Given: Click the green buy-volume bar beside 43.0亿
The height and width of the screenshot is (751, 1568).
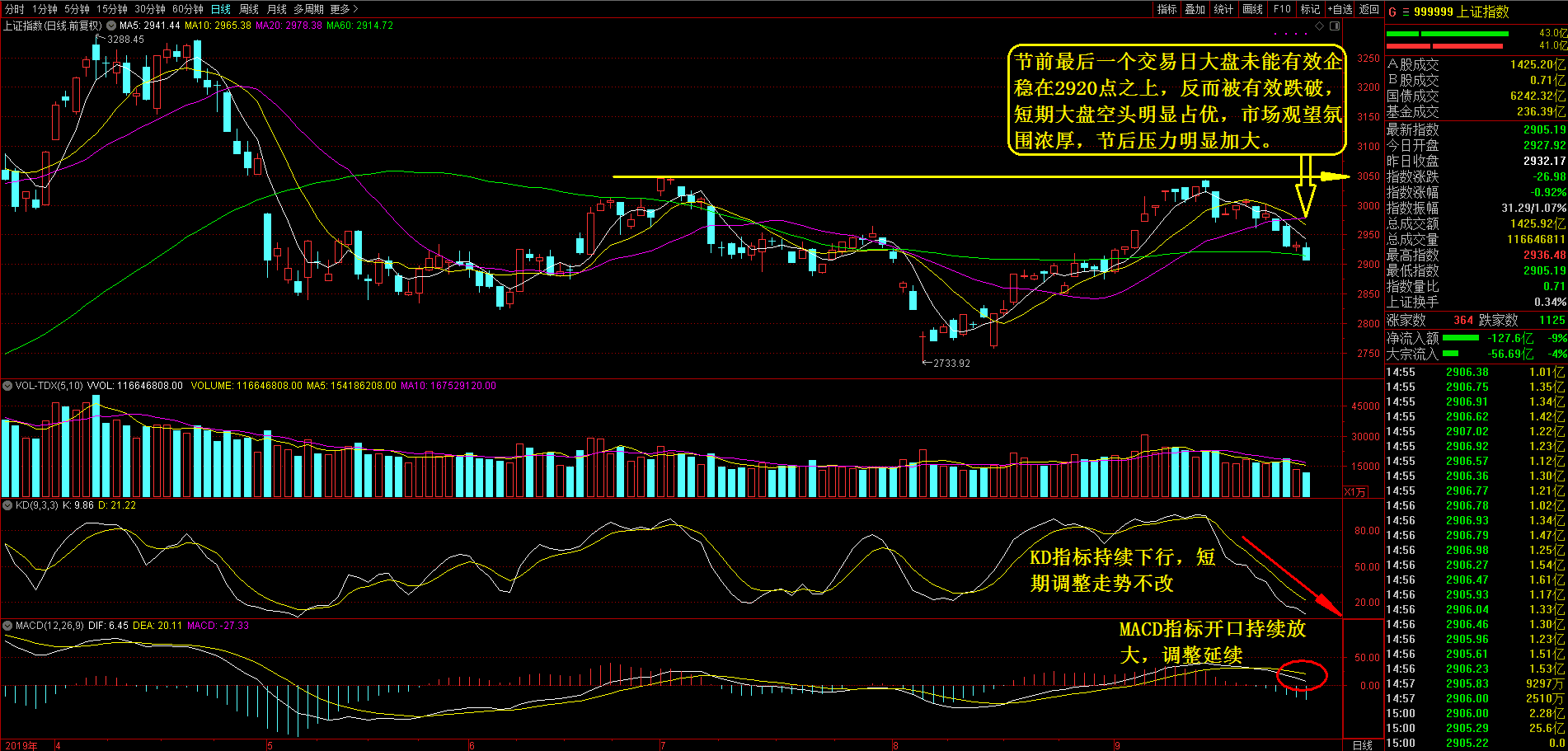Looking at the screenshot, I should pos(1447,34).
